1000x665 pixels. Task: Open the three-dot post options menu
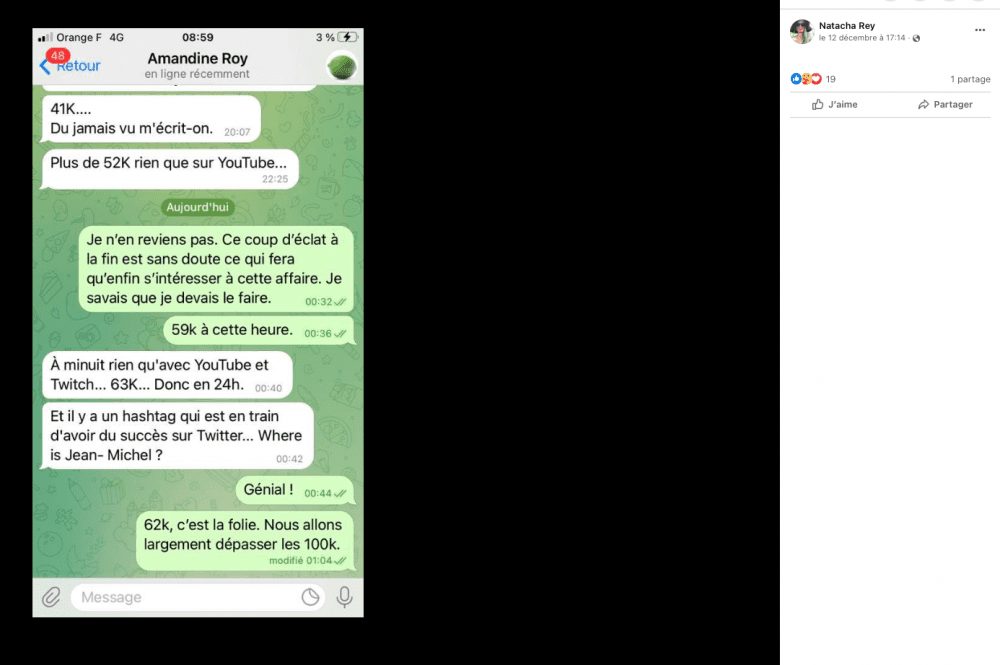click(980, 30)
